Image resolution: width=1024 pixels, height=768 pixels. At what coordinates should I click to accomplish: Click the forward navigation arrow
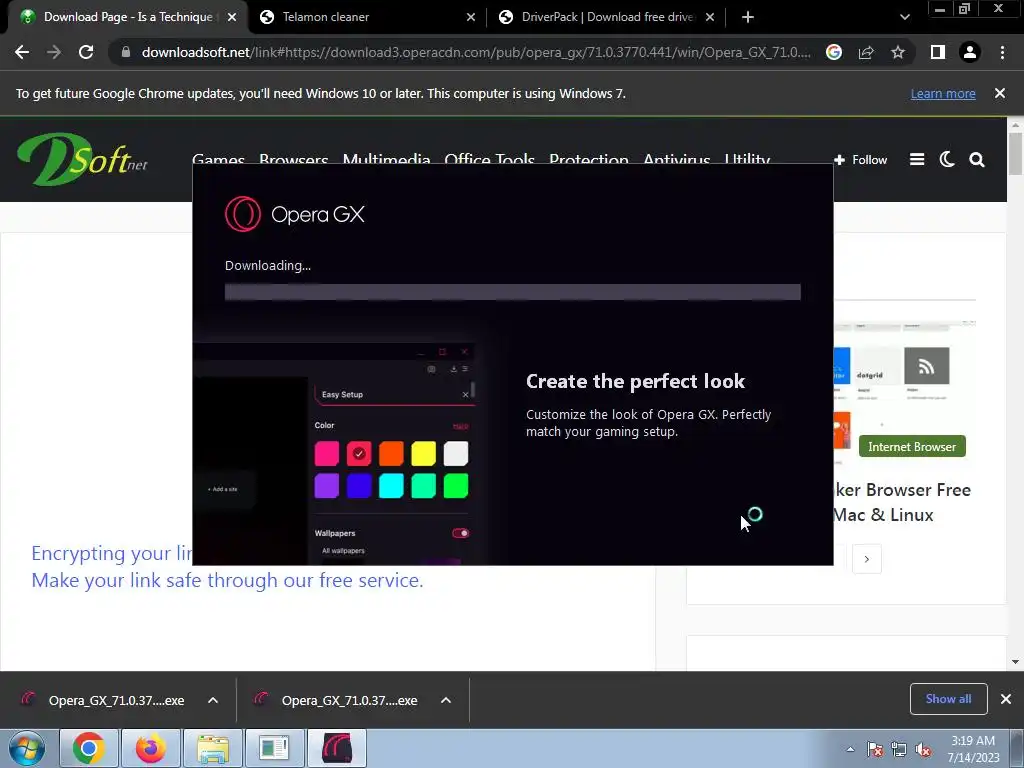click(x=54, y=52)
